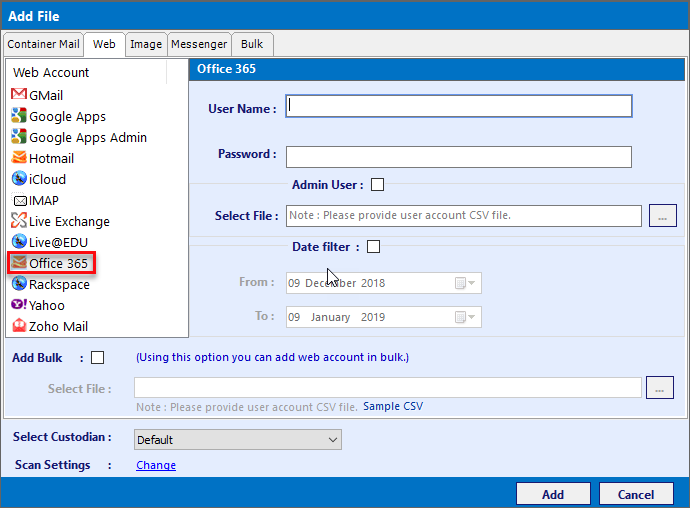Open the To date calendar dropdown

pos(465,317)
